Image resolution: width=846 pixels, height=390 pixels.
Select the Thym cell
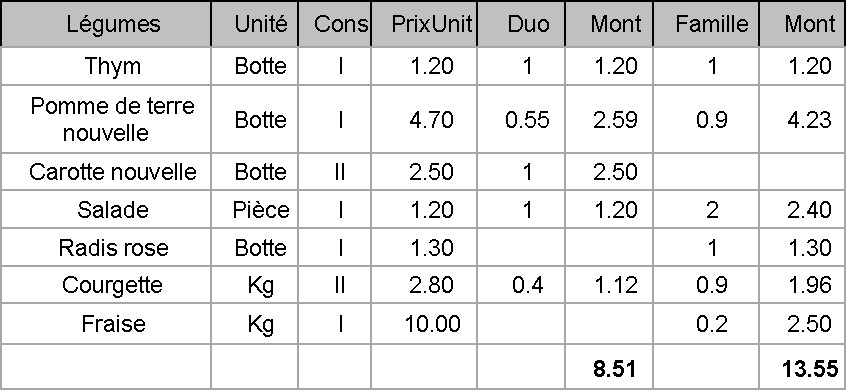pos(106,66)
